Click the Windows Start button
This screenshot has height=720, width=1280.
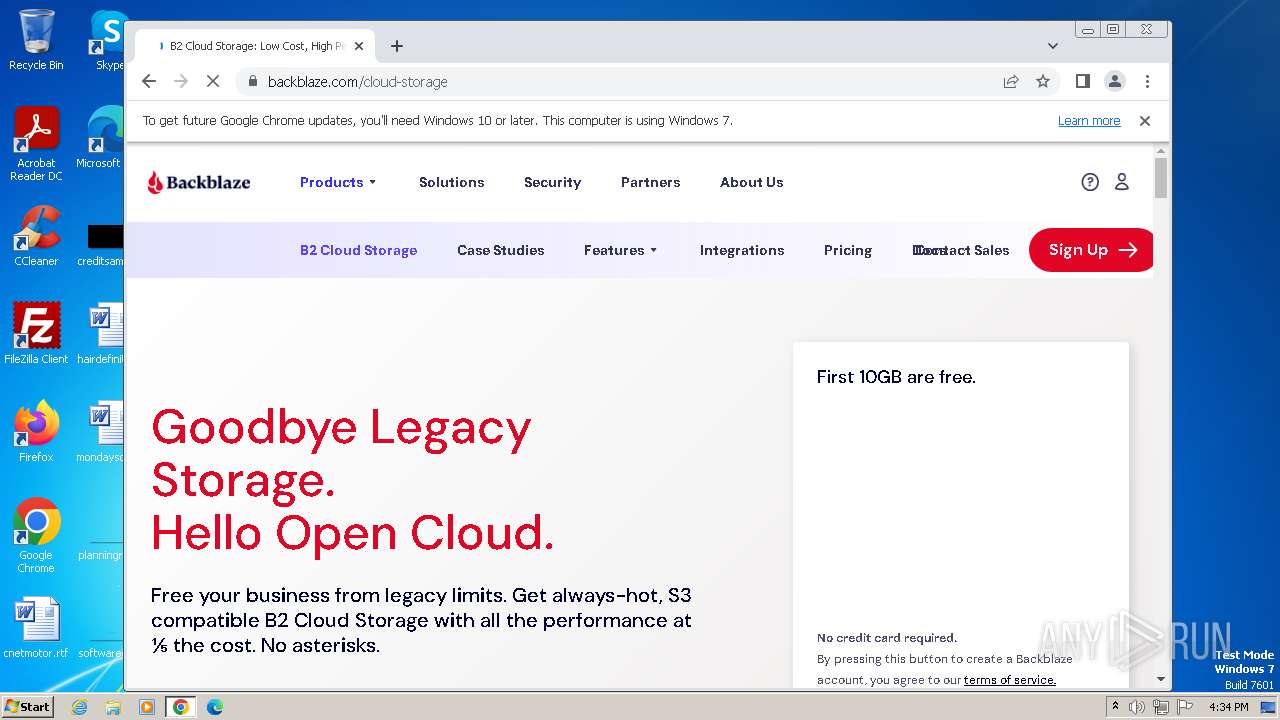[x=27, y=707]
